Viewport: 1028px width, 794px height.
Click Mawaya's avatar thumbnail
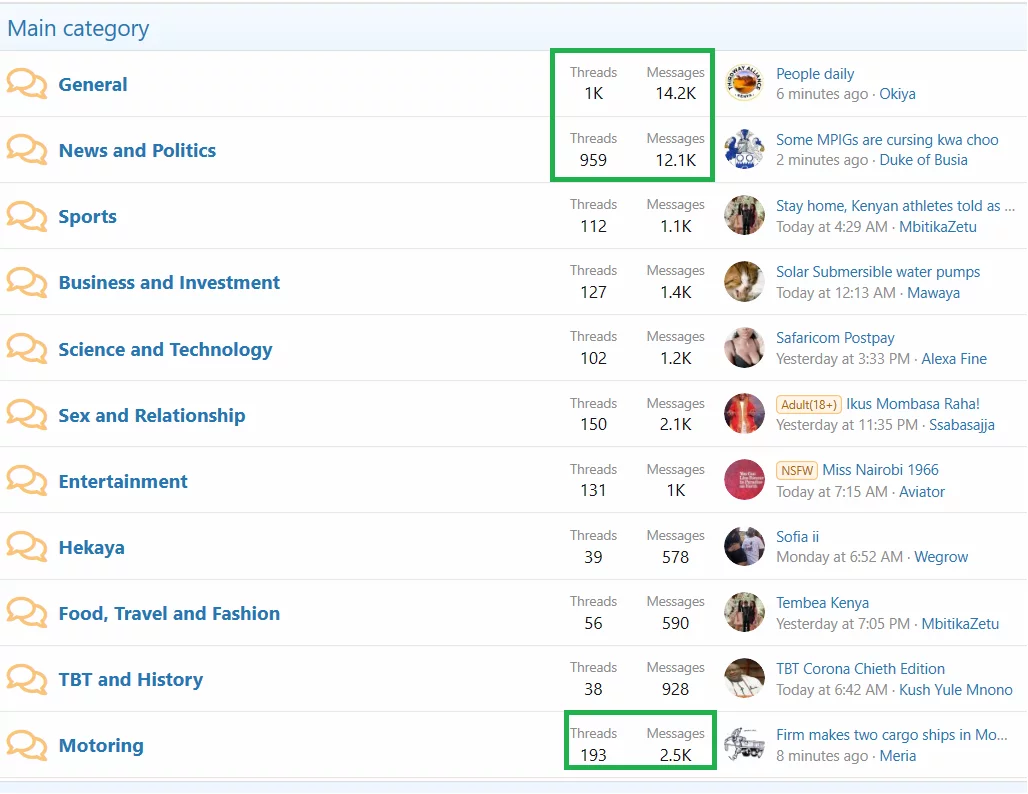[x=744, y=281]
